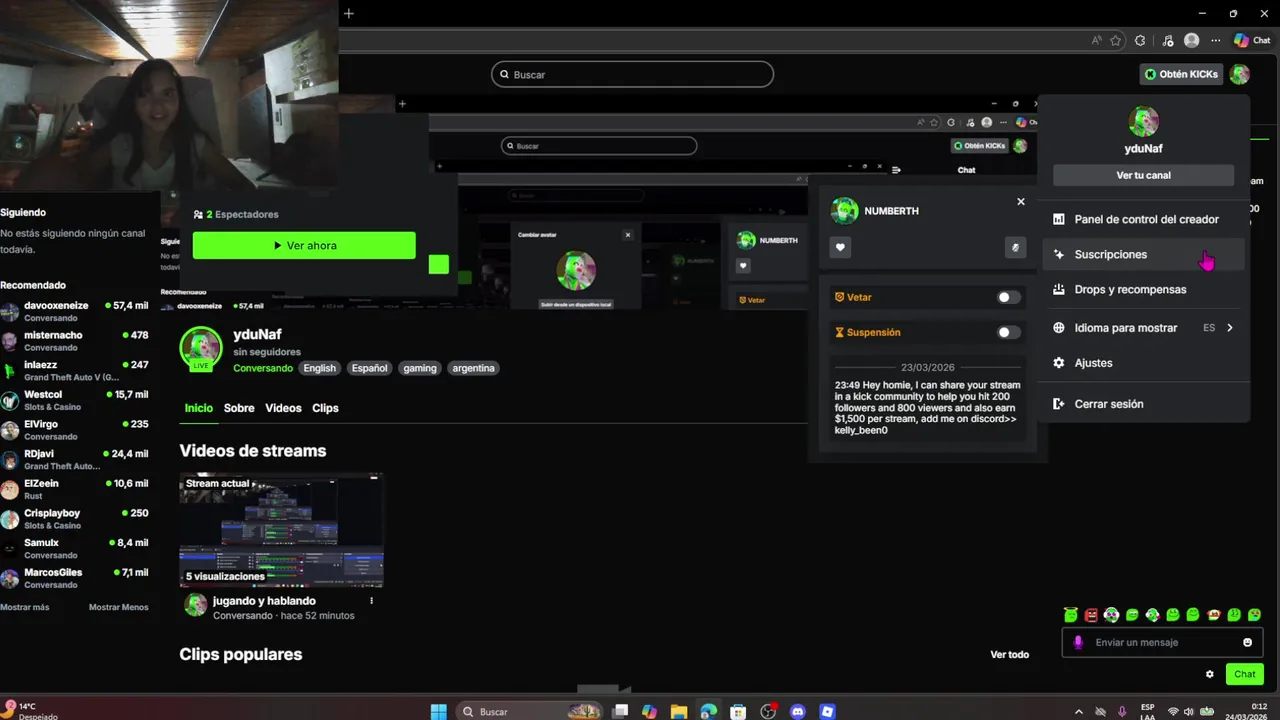This screenshot has height=720, width=1280.
Task: Open the Stream actual video thumbnail
Action: [x=281, y=530]
